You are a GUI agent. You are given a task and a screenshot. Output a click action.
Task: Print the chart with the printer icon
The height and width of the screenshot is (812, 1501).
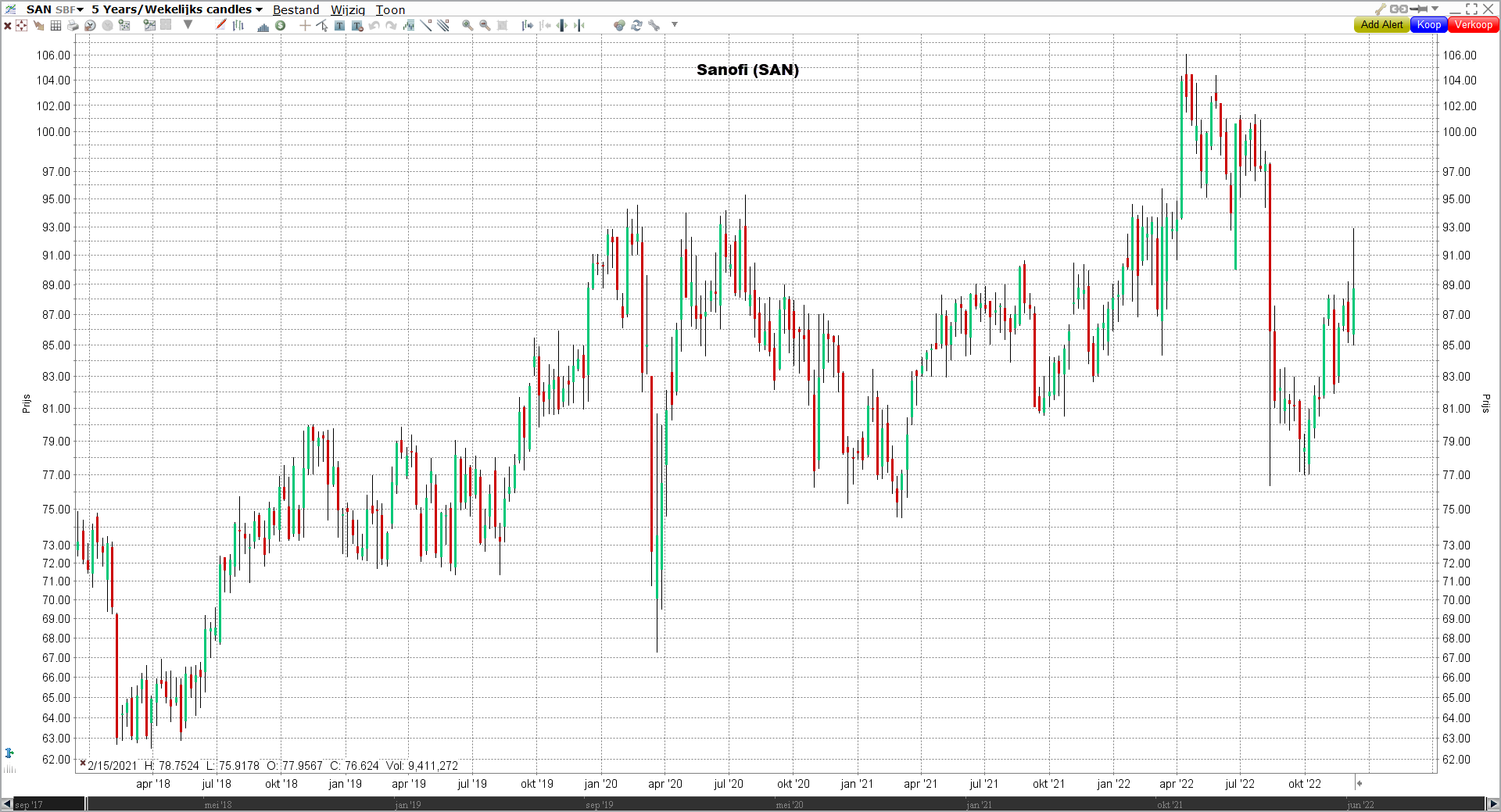pos(73,26)
